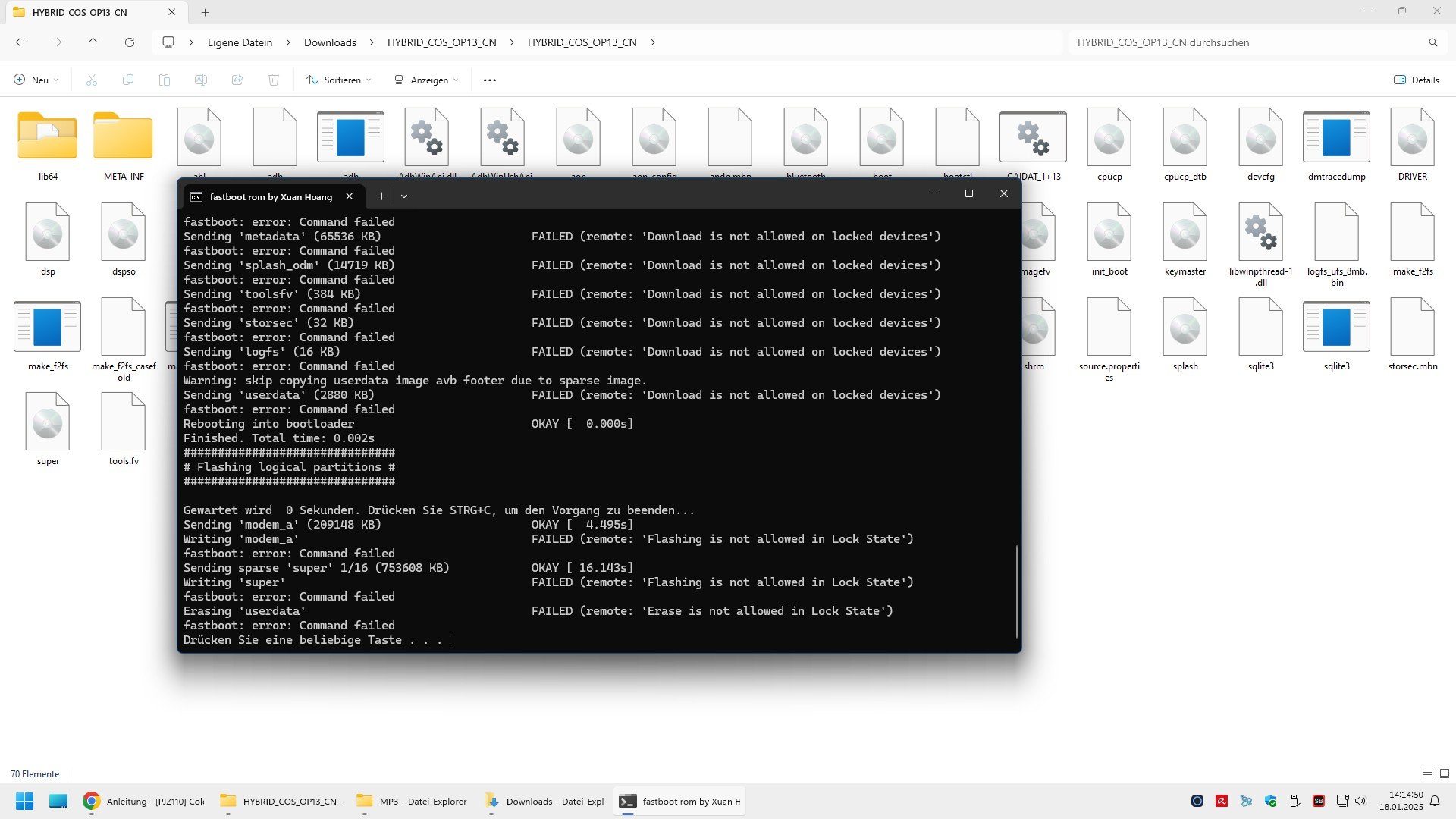Toggle the Details pane button
The width and height of the screenshot is (1456, 819).
[x=1416, y=80]
